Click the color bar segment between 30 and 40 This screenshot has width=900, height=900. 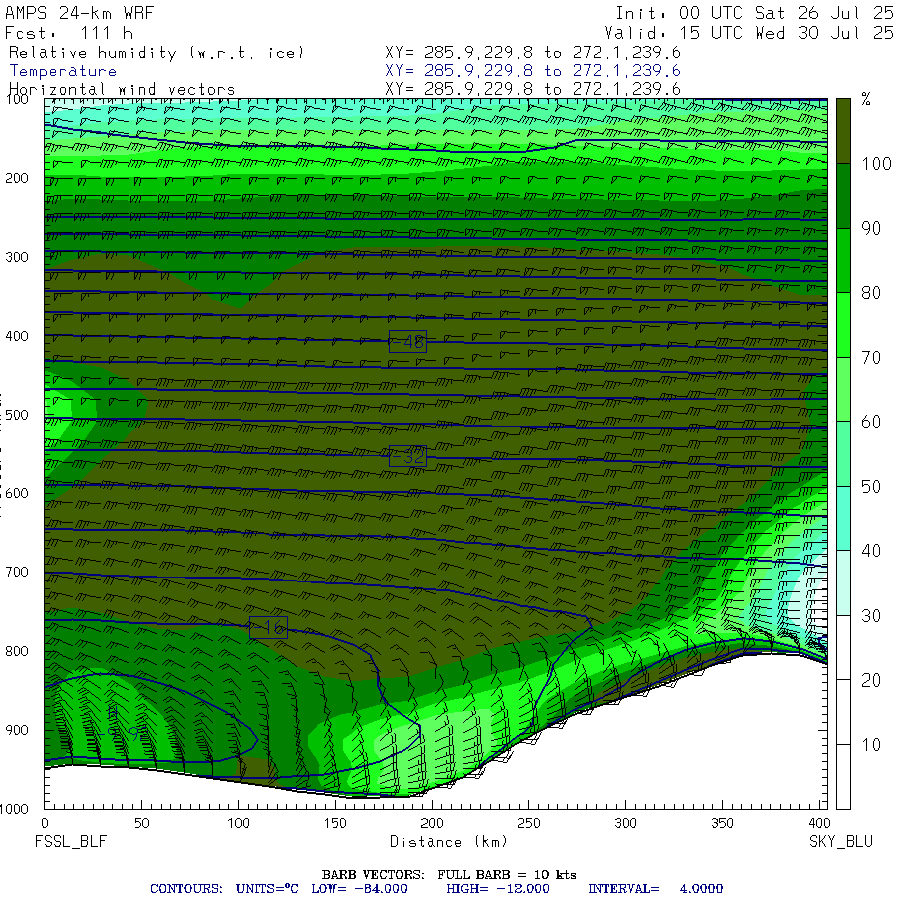click(843, 583)
